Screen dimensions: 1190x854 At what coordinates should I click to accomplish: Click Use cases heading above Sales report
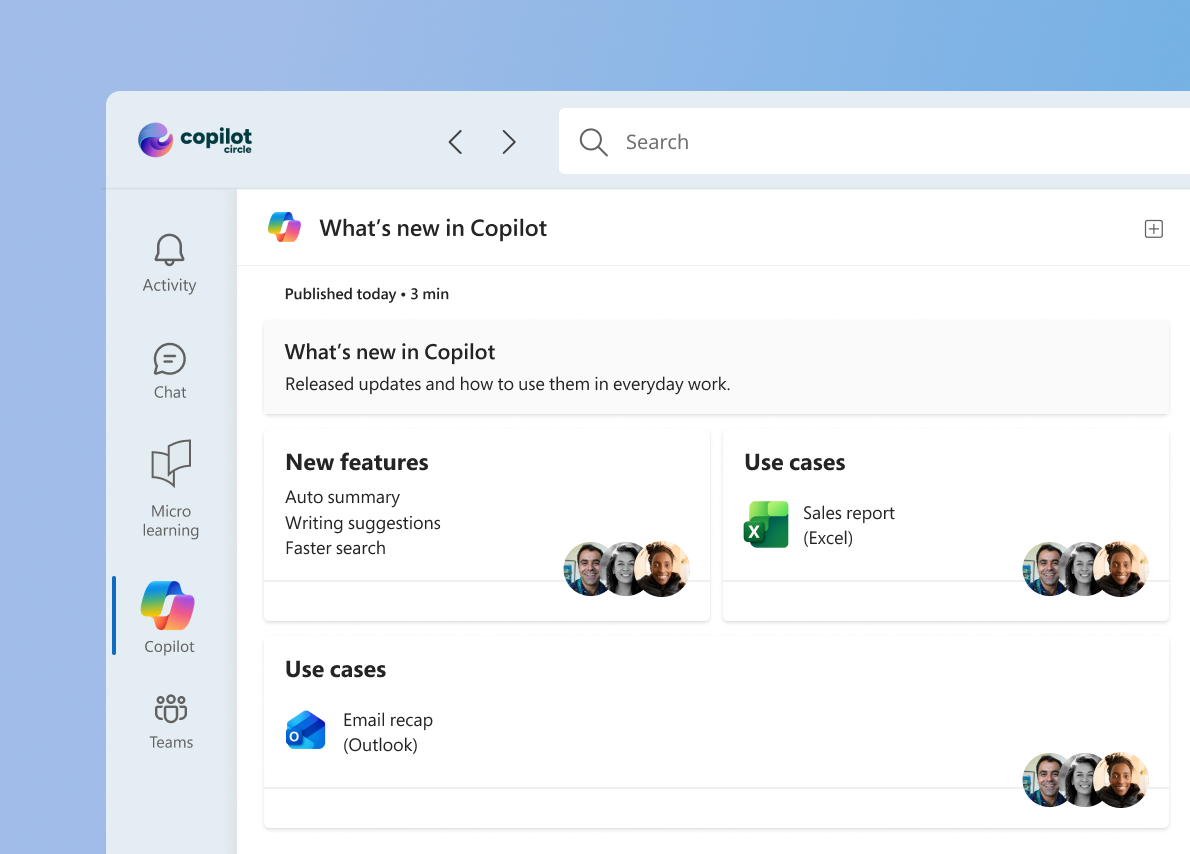tap(795, 462)
